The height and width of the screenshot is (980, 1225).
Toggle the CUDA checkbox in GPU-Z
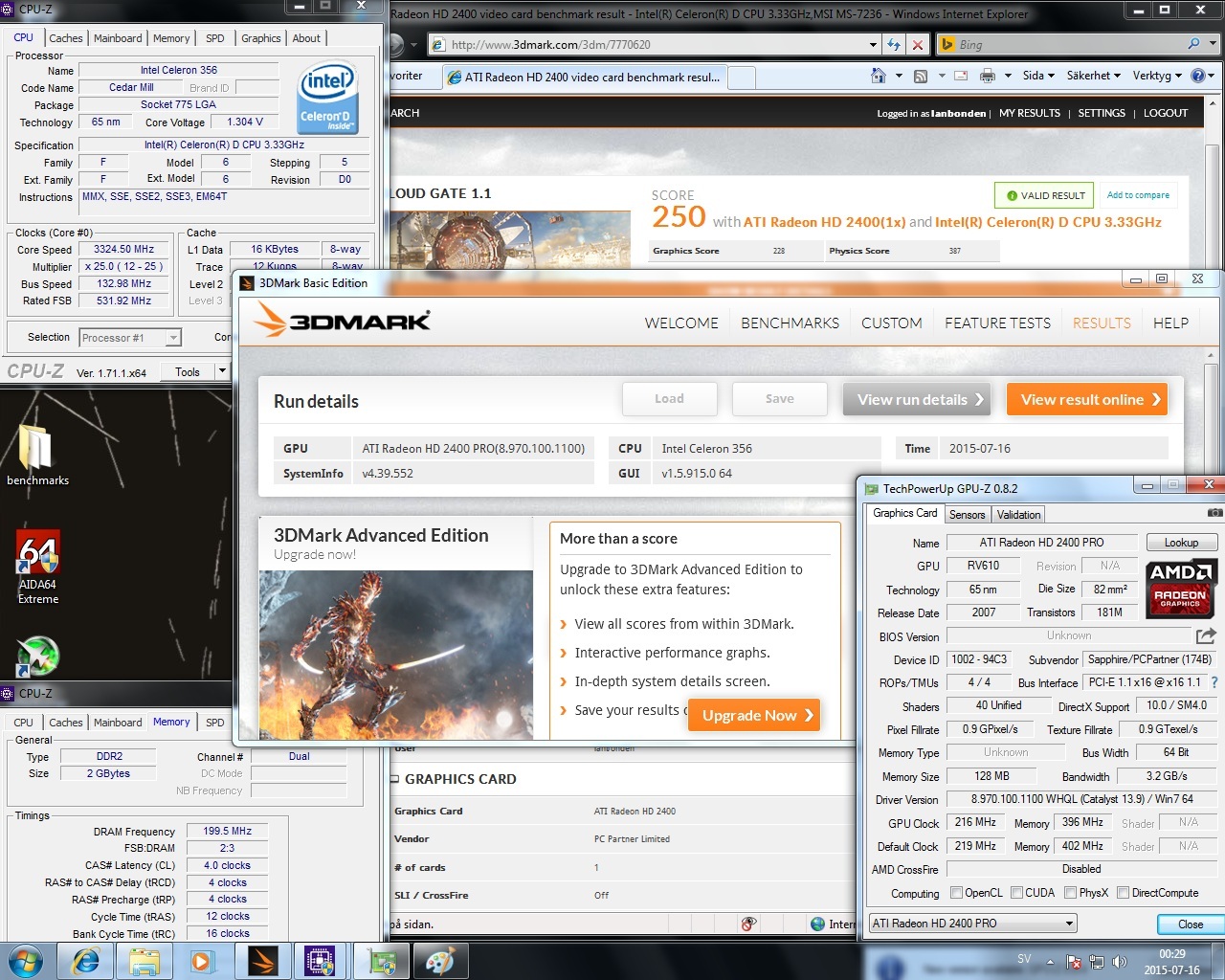coord(1016,893)
